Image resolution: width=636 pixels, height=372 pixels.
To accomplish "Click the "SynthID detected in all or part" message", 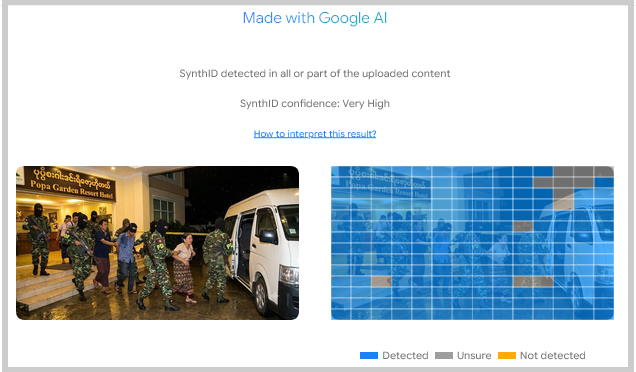I will coord(315,73).
